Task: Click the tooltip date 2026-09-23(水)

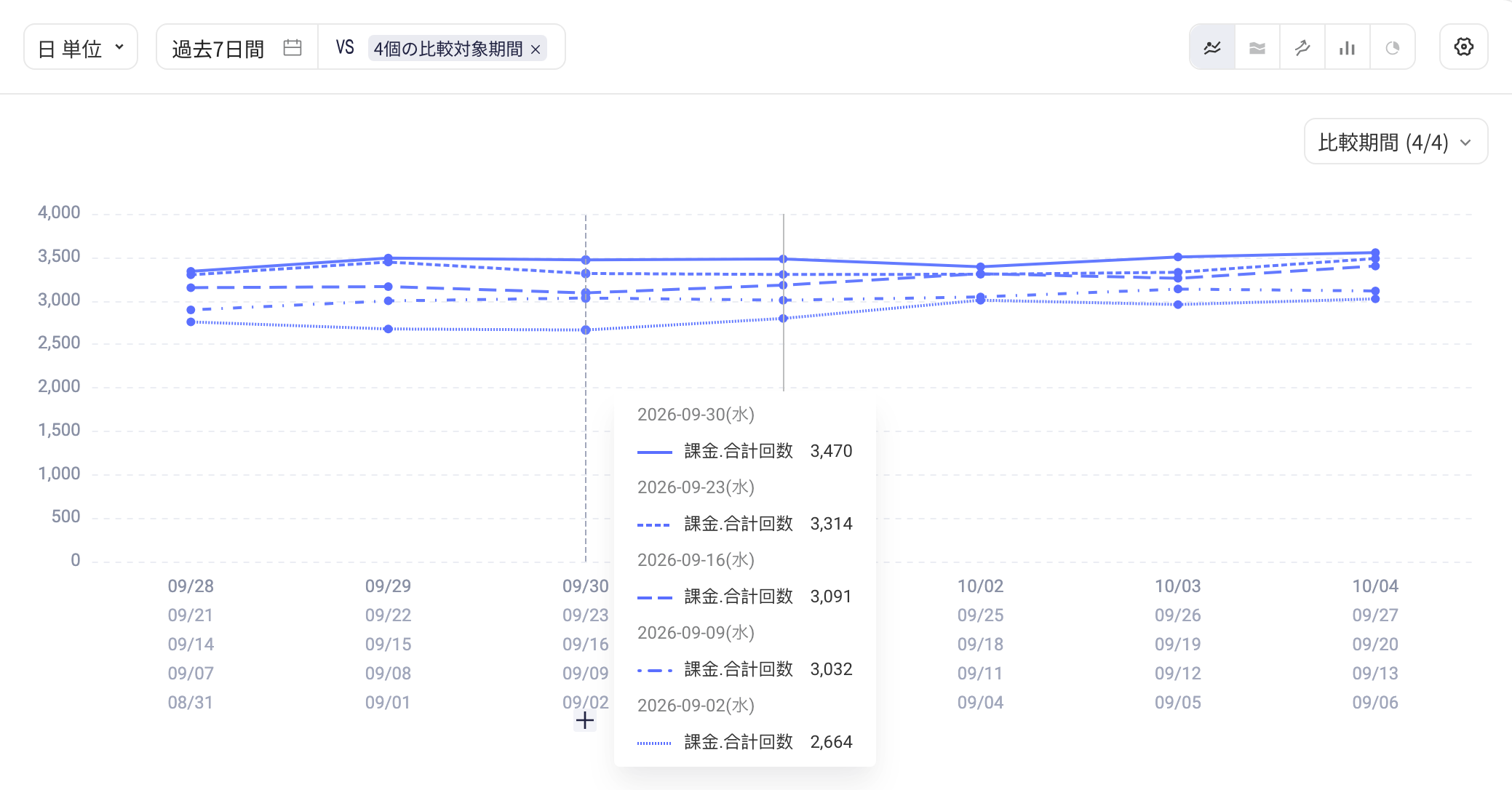Action: pos(696,487)
